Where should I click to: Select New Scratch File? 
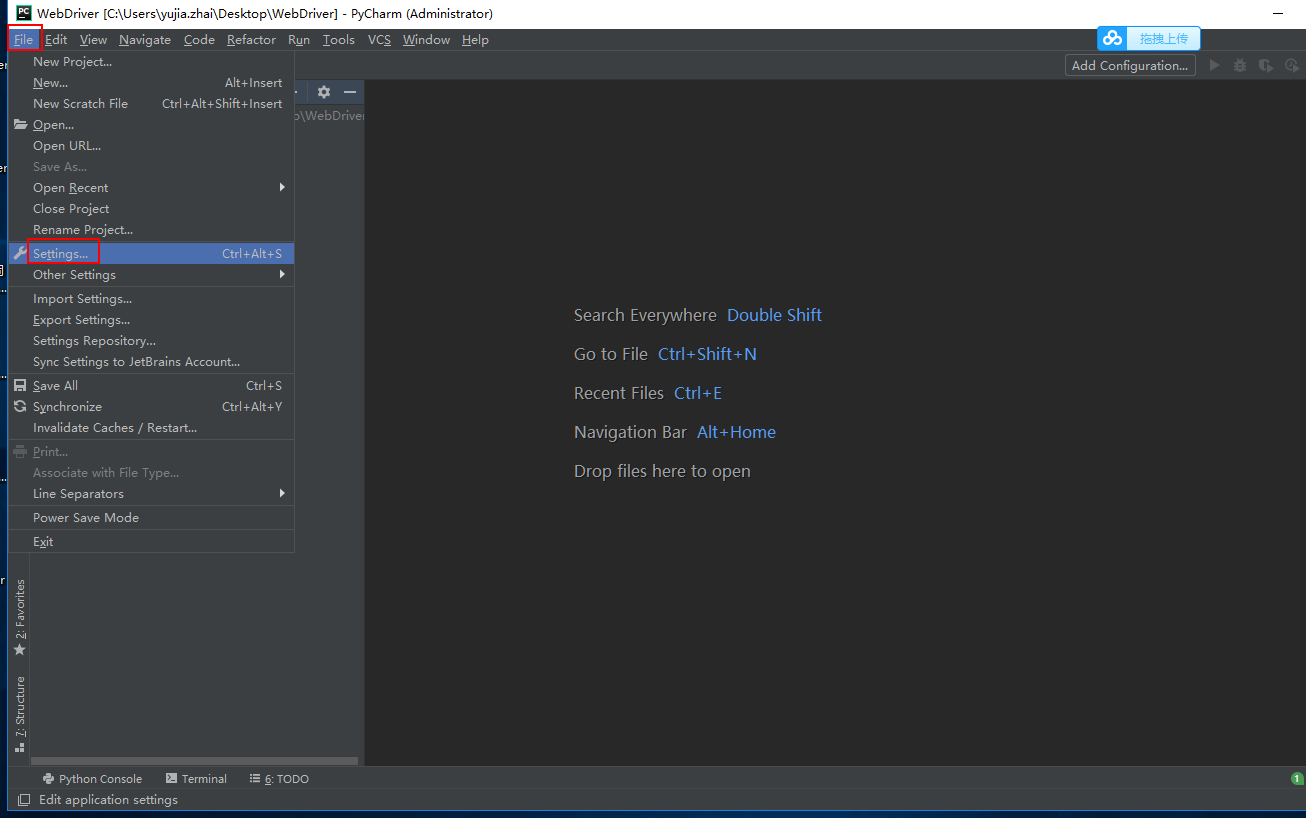[x=151, y=104]
